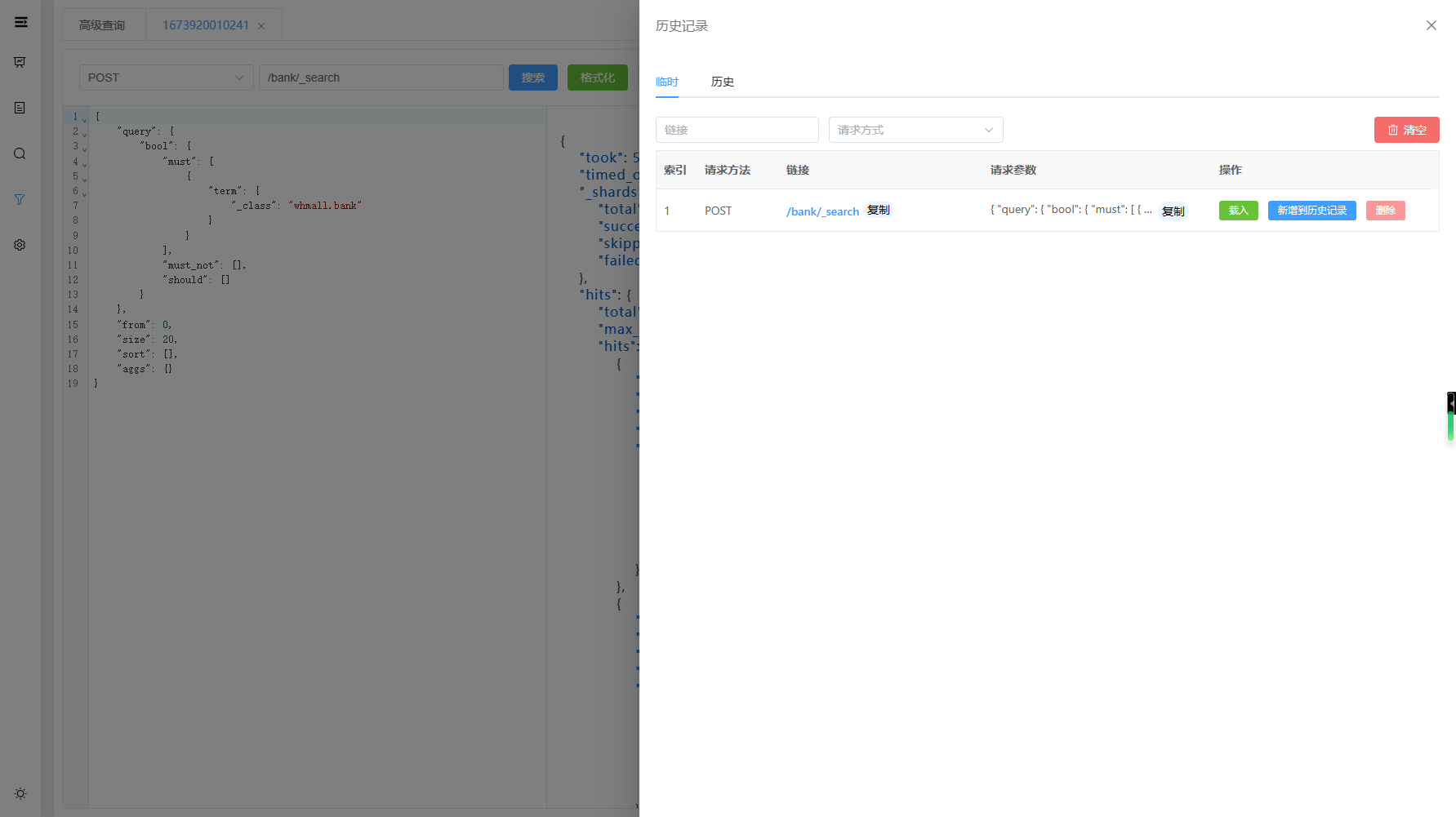
Task: Close the 1673920010241 tab
Action: pos(261,26)
